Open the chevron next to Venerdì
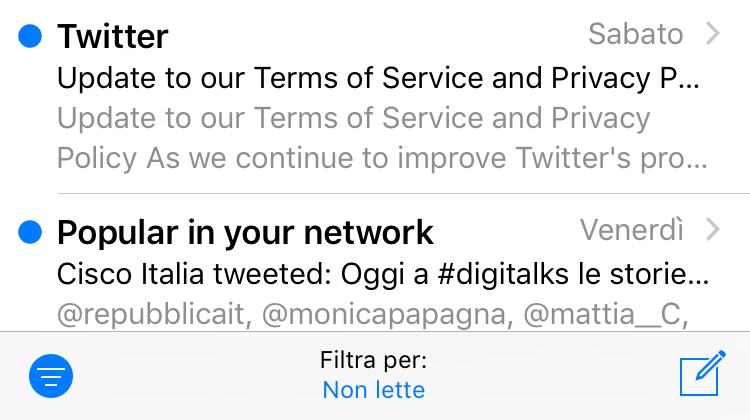750x420 pixels. (713, 230)
